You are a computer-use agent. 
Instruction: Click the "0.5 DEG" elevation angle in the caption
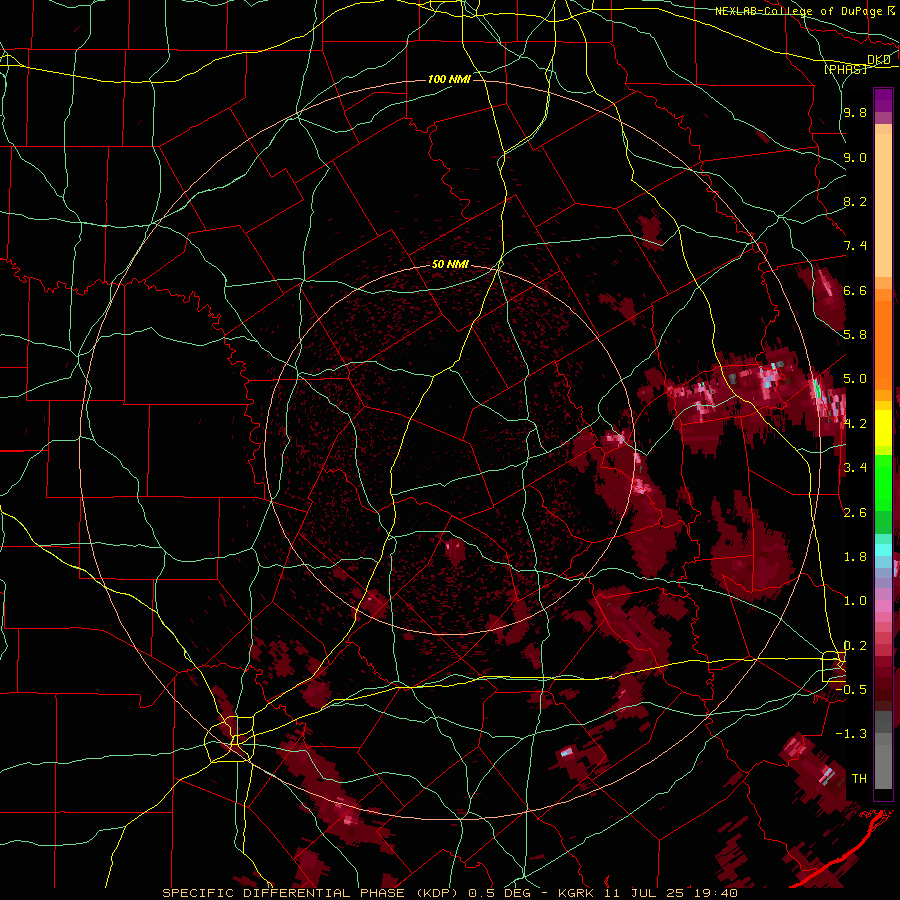pos(499,893)
